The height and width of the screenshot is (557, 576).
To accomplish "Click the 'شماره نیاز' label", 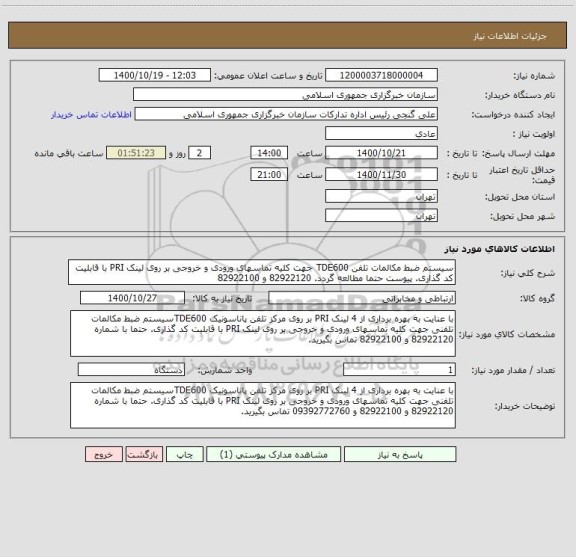I will tap(534, 76).
